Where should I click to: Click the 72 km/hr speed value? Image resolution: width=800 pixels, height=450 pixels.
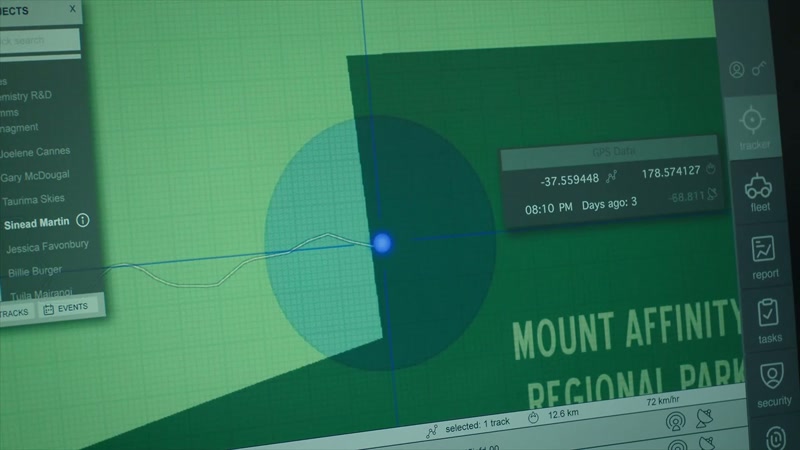[663, 401]
